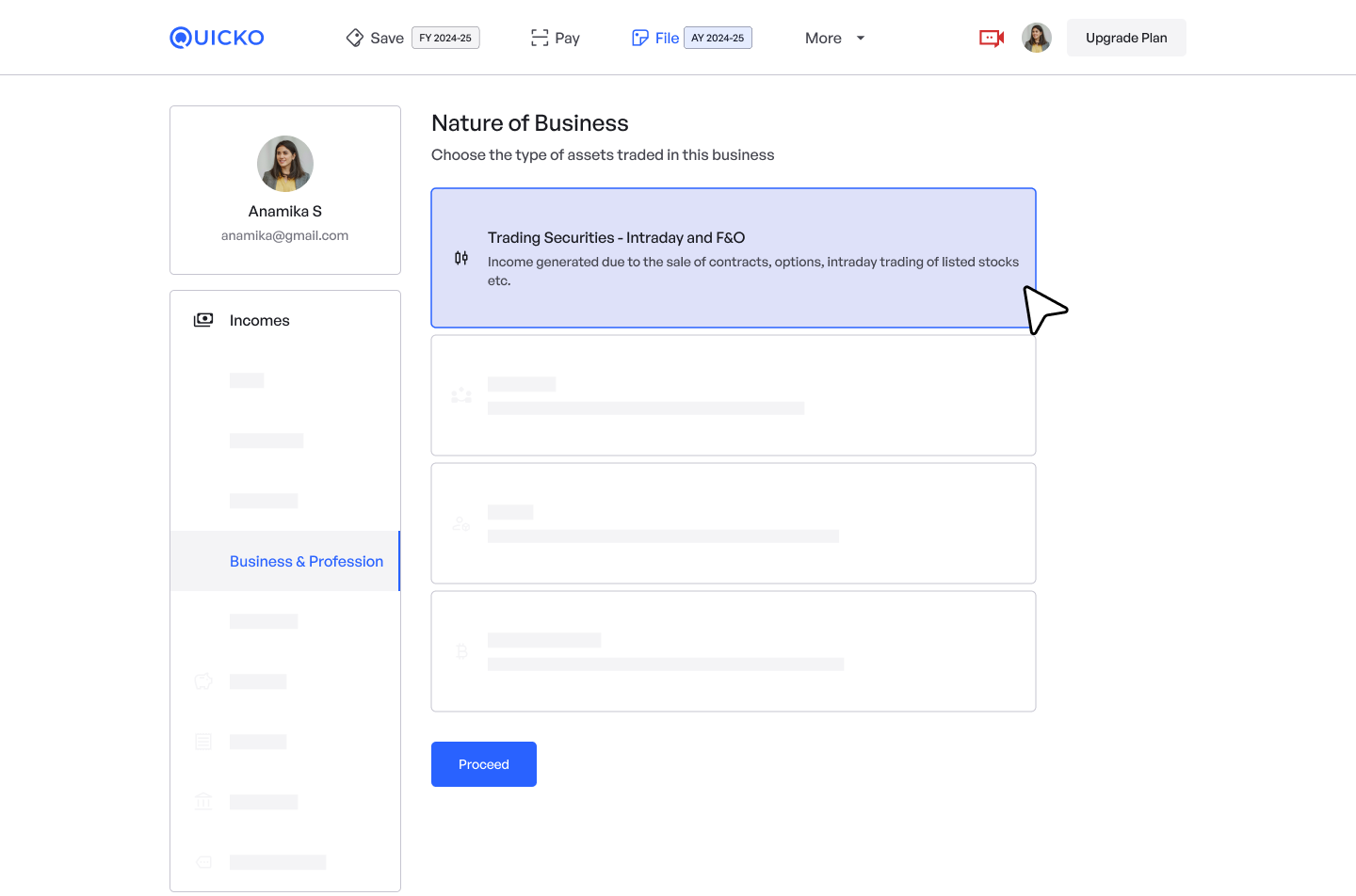
Task: Select the second placeholder business type card
Action: (x=733, y=395)
